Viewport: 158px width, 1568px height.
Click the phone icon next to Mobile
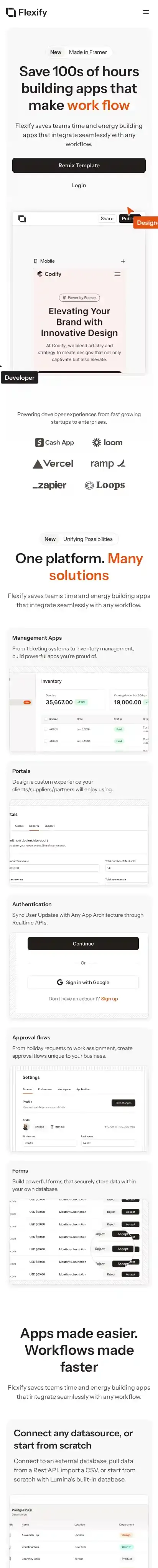[x=35, y=261]
